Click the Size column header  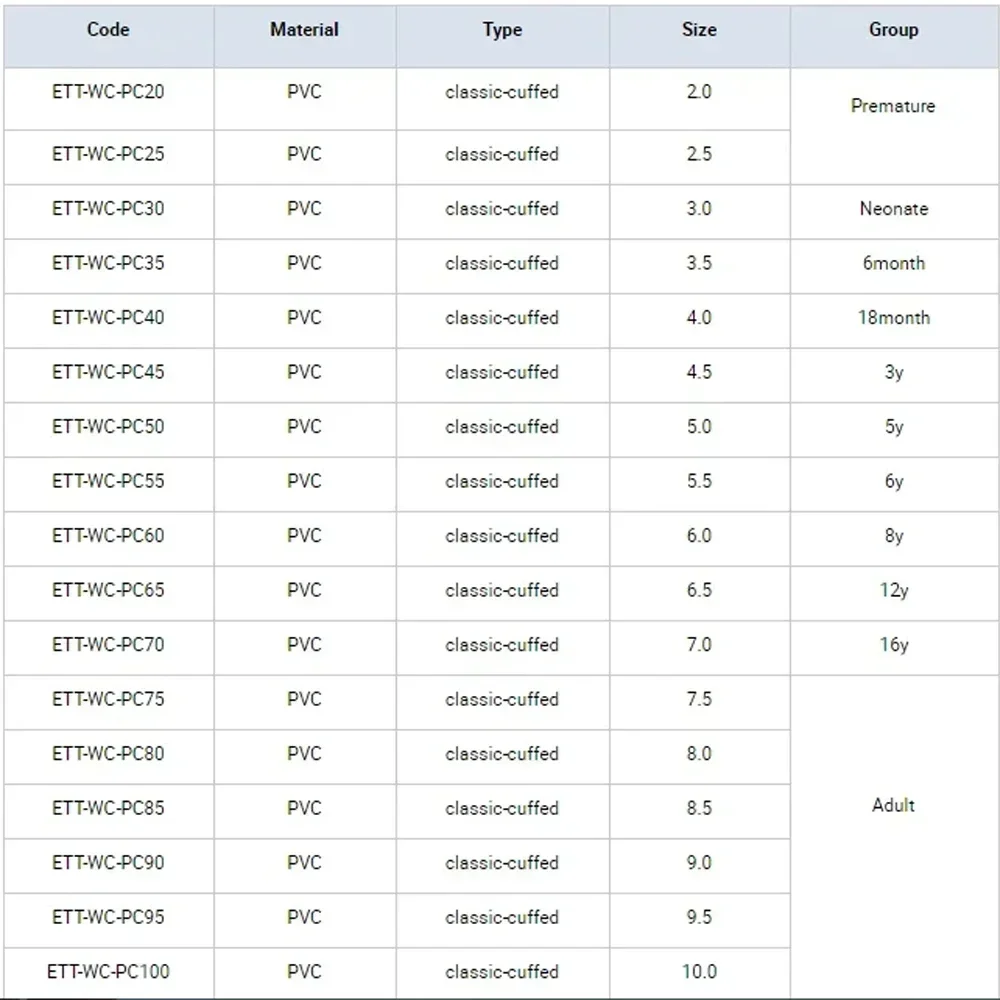[x=699, y=30]
